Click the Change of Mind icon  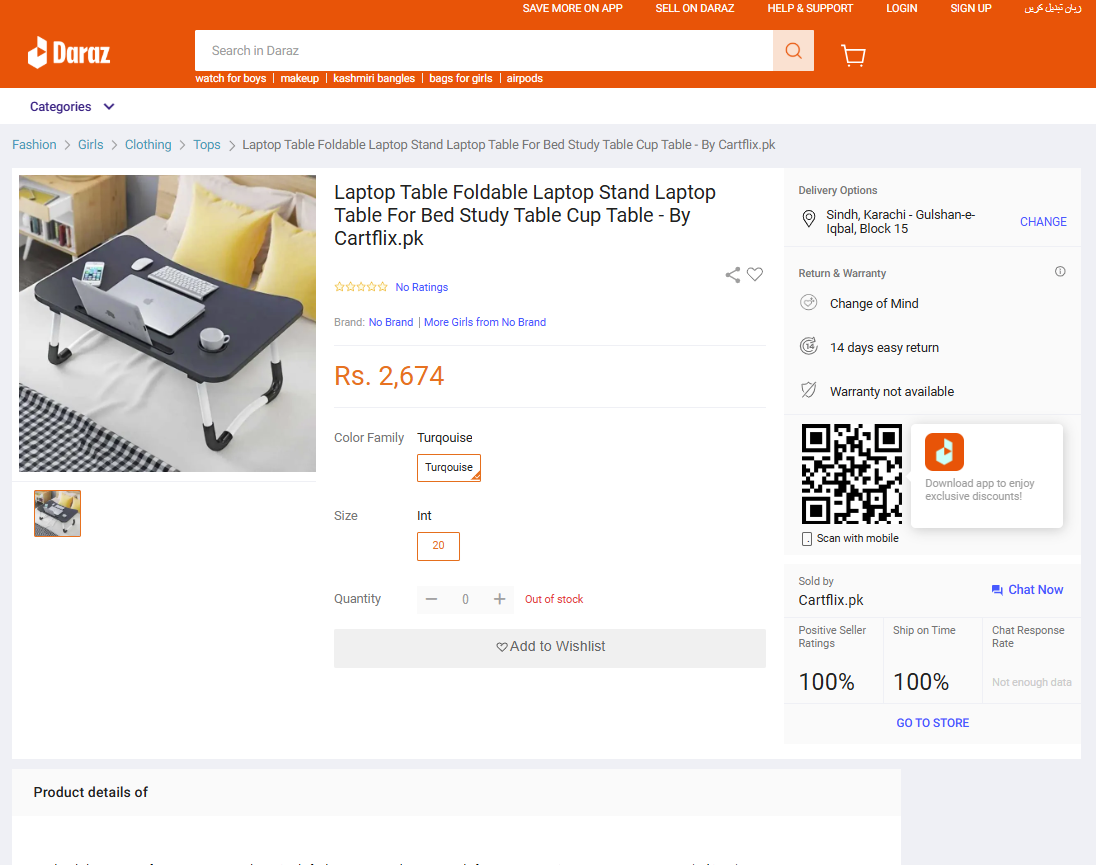[x=809, y=303]
